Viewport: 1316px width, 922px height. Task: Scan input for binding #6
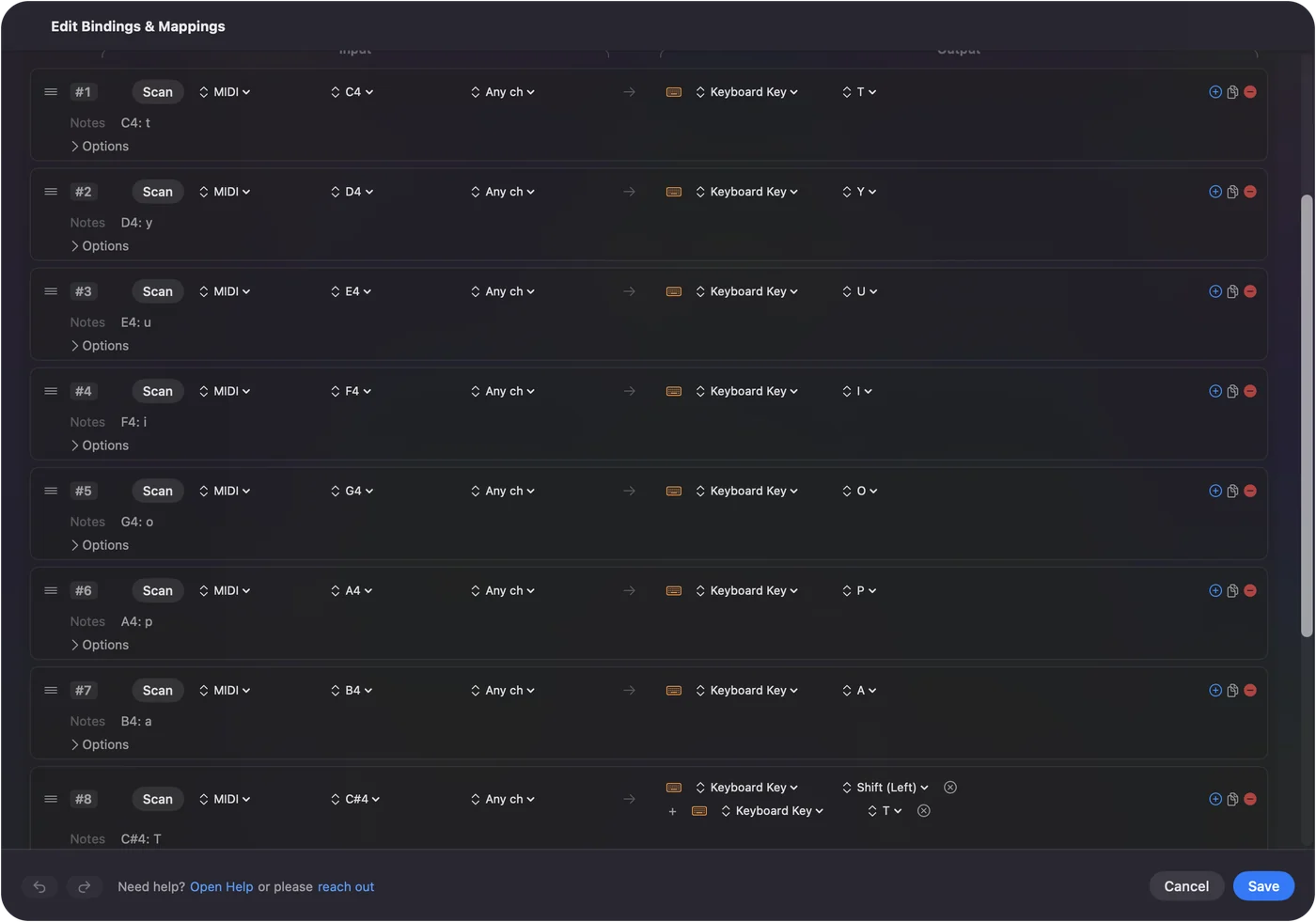tap(158, 590)
